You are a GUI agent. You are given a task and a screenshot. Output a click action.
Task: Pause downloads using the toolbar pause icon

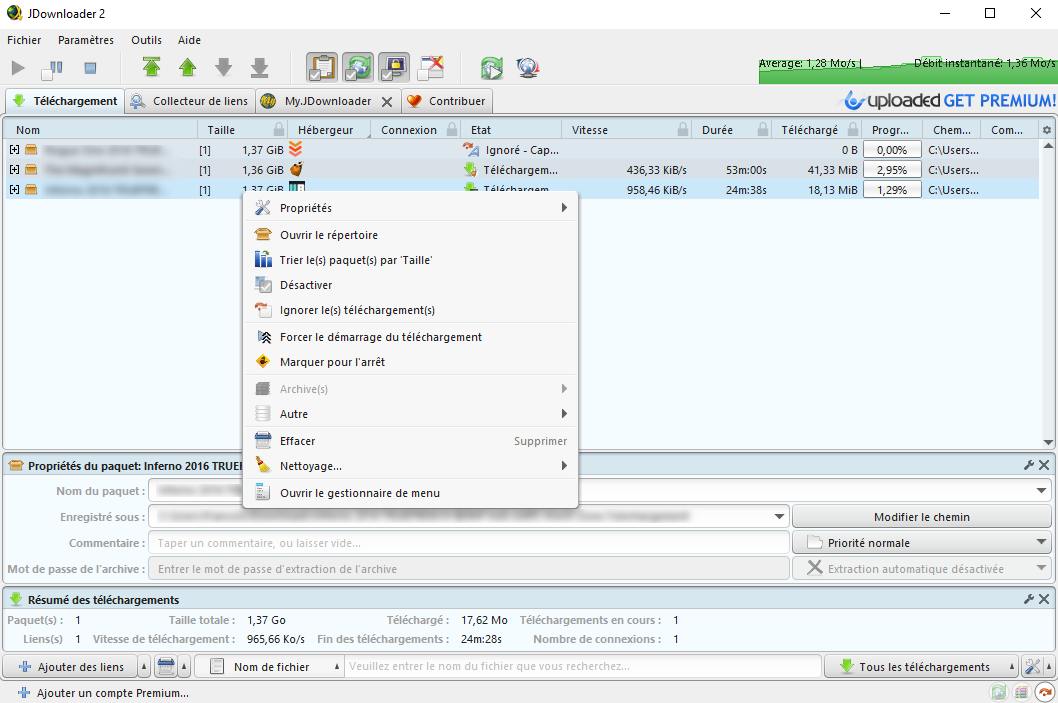pos(53,67)
